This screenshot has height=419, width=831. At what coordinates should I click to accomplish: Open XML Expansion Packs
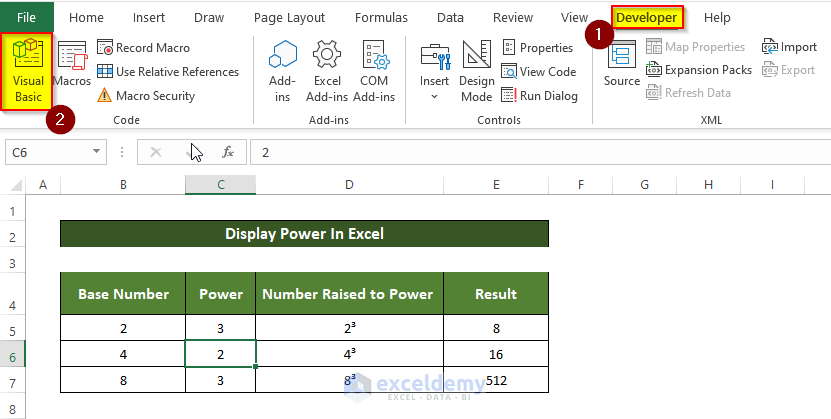[699, 70]
